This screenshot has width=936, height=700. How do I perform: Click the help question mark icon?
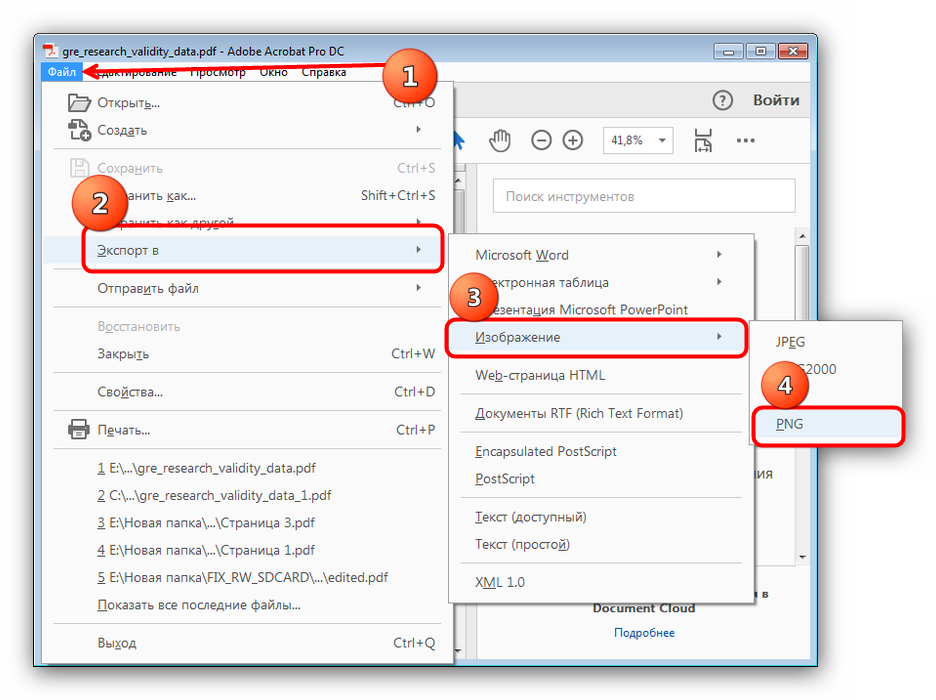pyautogui.click(x=722, y=100)
